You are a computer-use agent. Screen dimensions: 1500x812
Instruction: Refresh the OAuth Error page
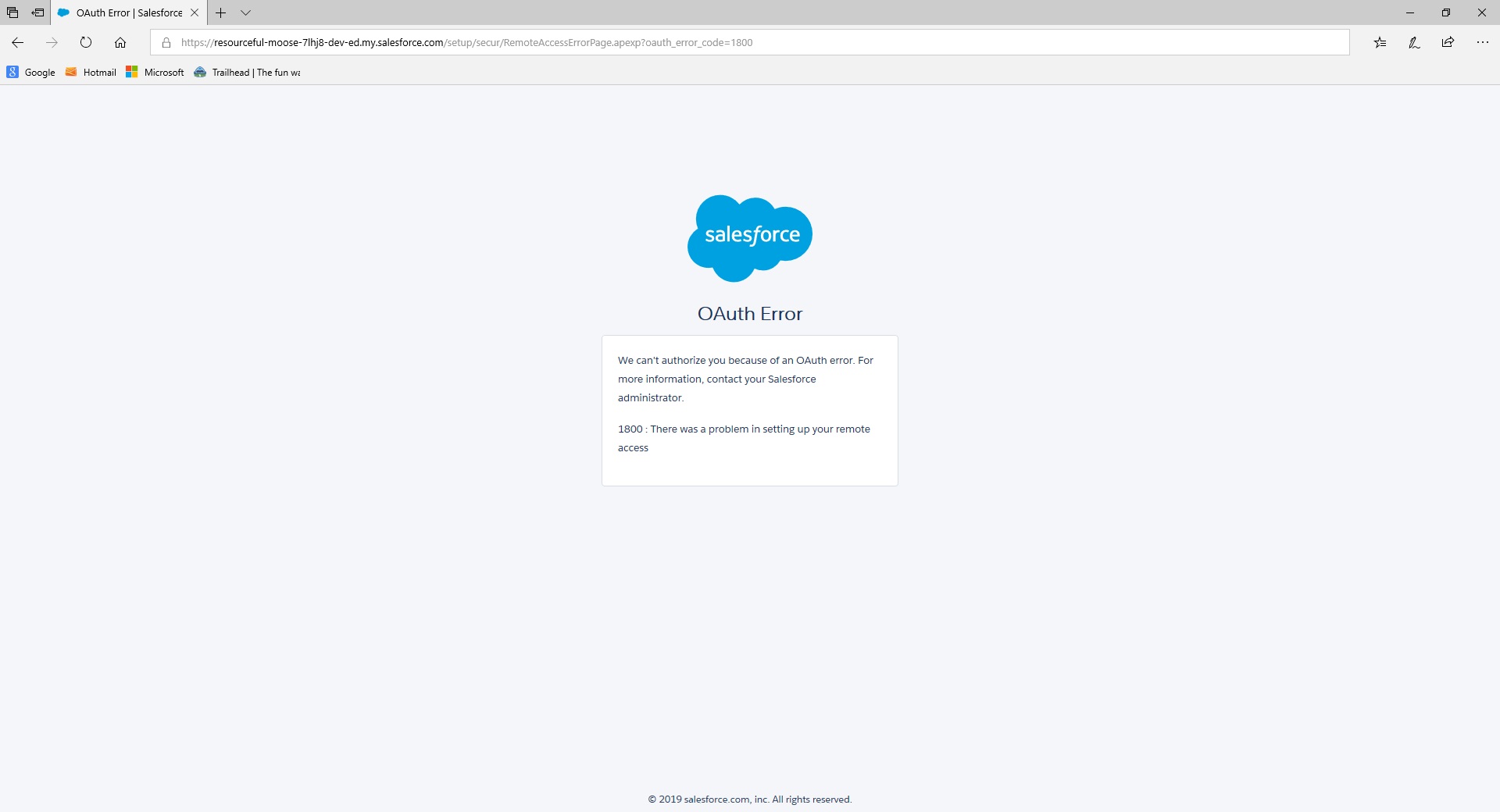click(x=86, y=42)
